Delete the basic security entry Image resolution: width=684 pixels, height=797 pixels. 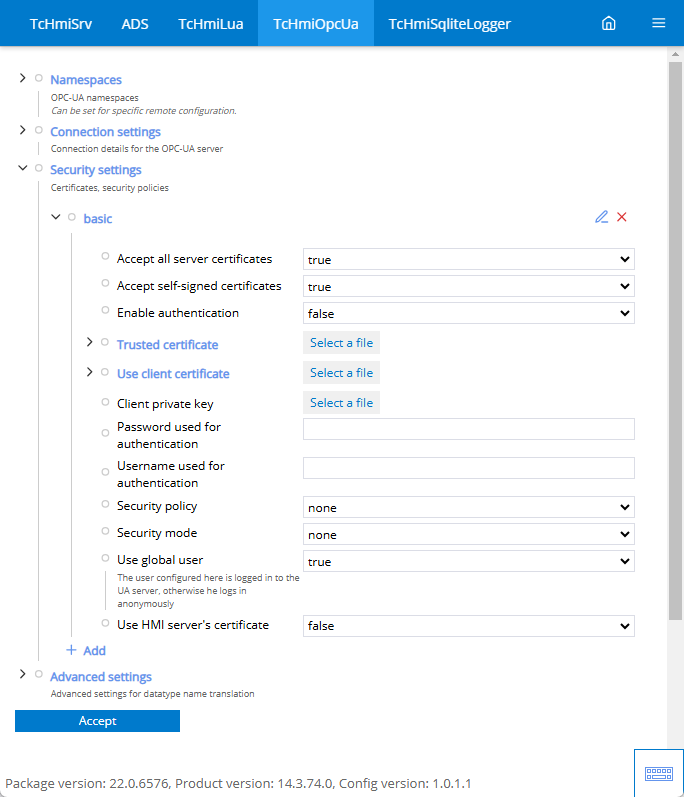point(621,217)
